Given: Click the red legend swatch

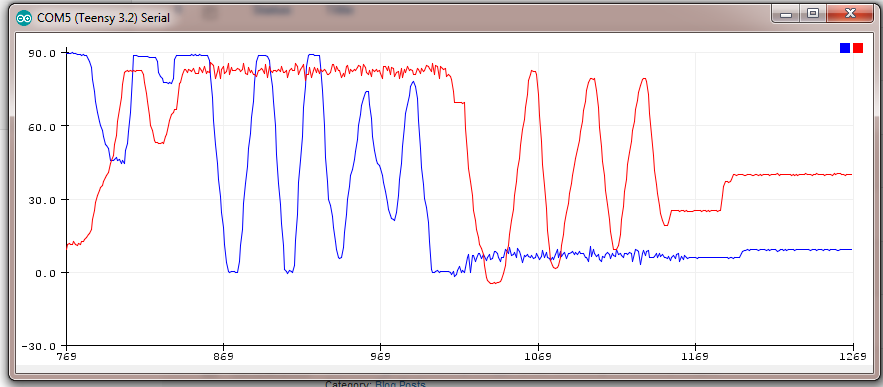Looking at the screenshot, I should point(858,48).
